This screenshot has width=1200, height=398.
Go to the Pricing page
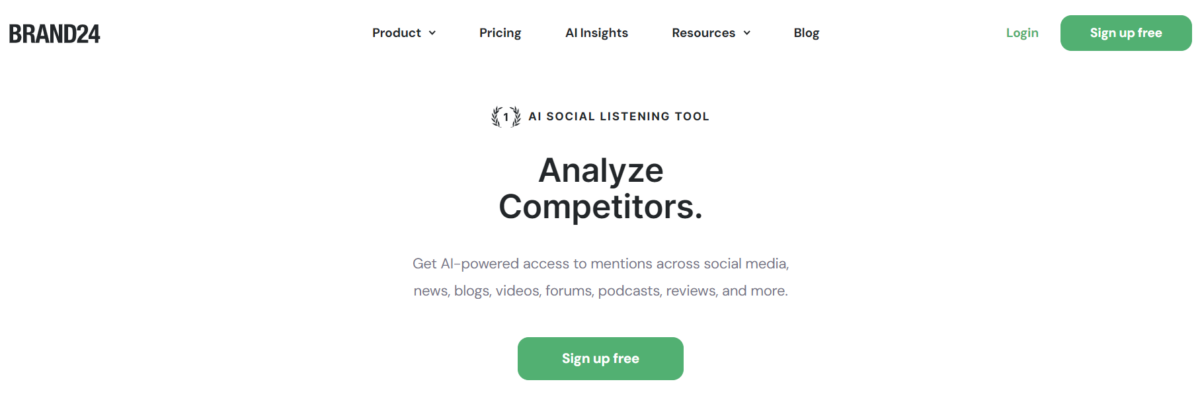point(500,33)
